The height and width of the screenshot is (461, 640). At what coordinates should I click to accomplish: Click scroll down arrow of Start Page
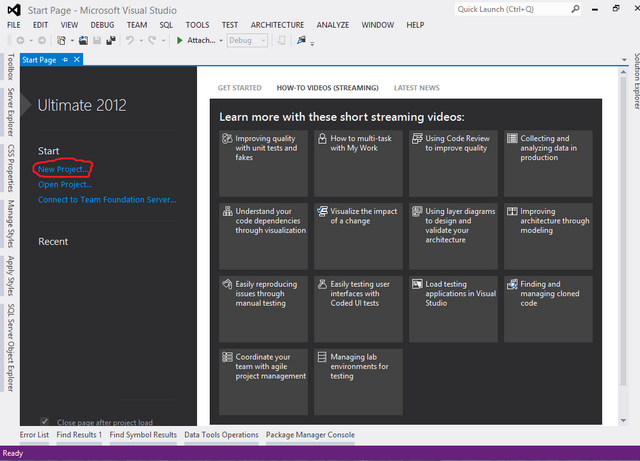click(623, 420)
